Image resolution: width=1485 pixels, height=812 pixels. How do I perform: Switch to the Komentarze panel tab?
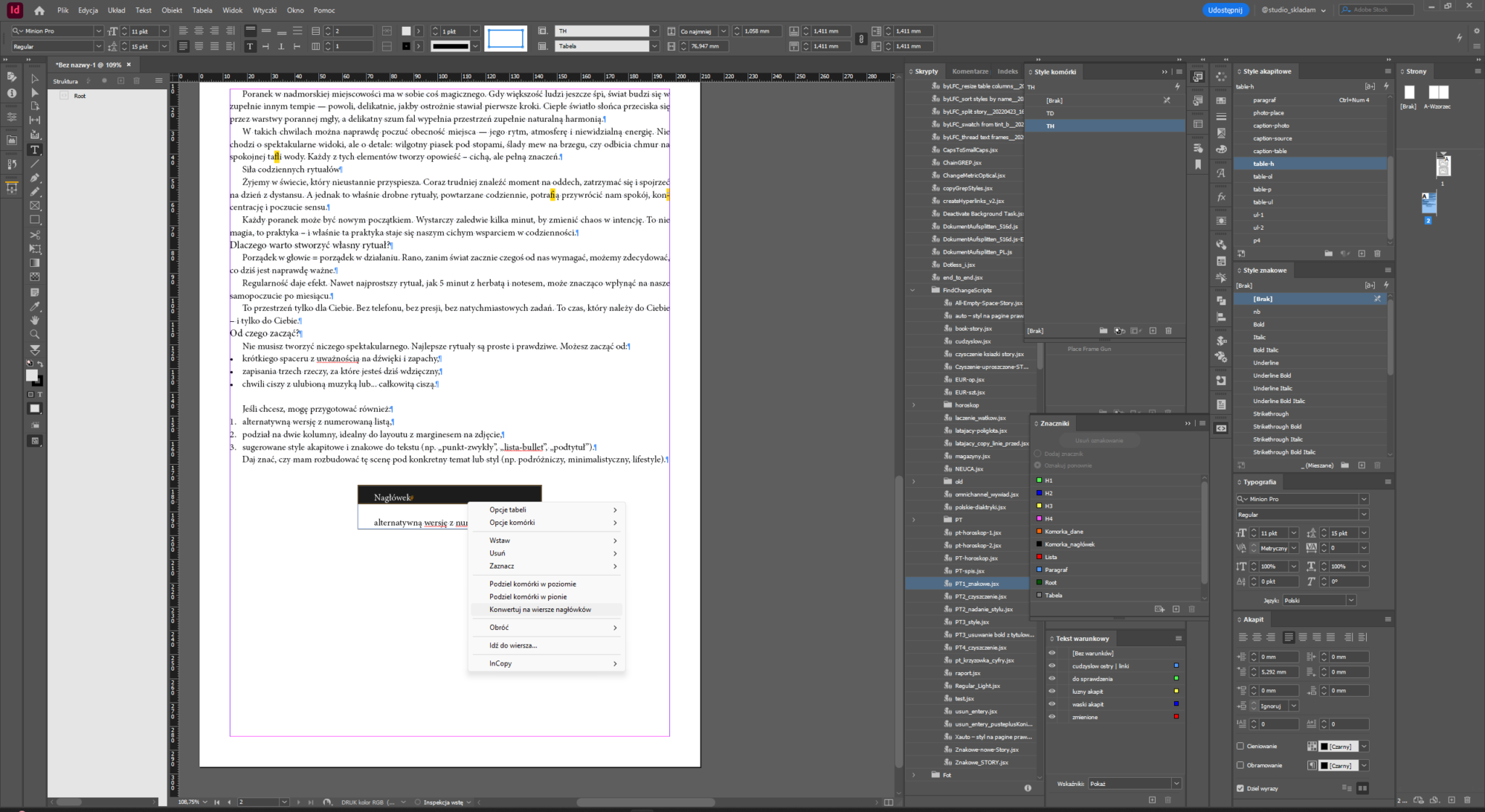pyautogui.click(x=969, y=71)
